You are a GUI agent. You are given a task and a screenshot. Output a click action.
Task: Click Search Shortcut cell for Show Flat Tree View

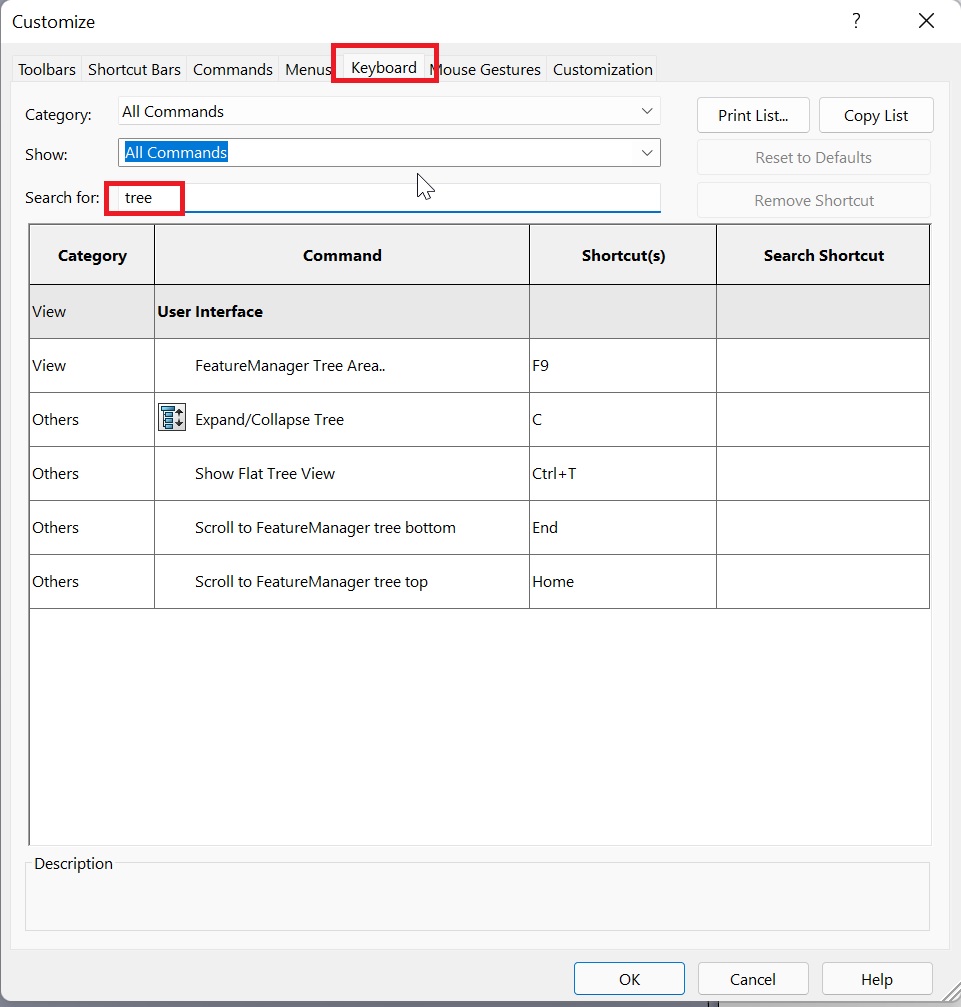pos(823,473)
